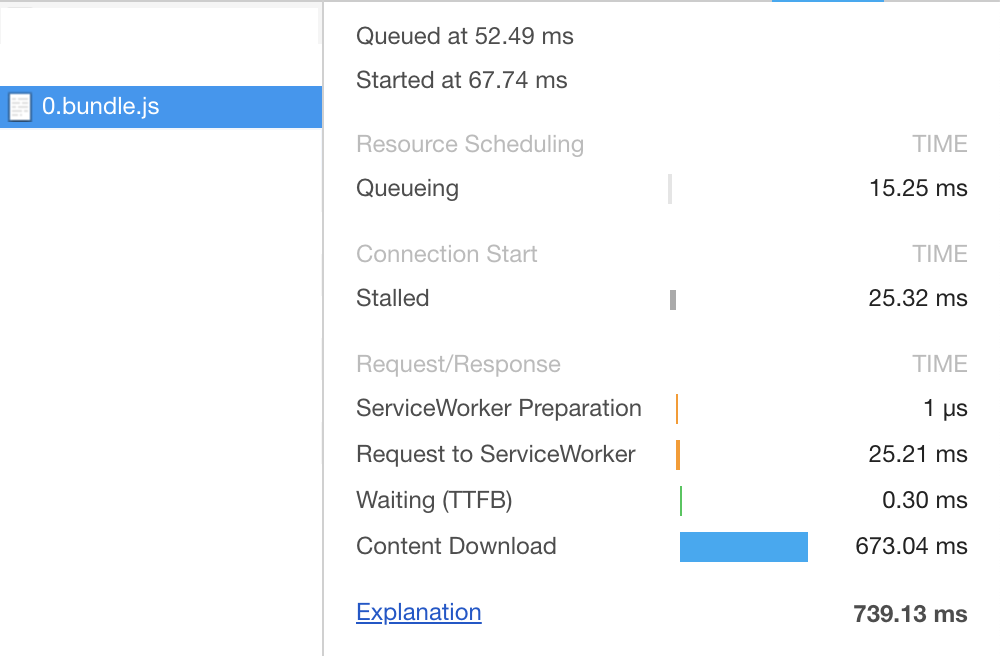Click the 0.bundle.js file icon
Image resolution: width=1000 pixels, height=656 pixels.
point(20,107)
